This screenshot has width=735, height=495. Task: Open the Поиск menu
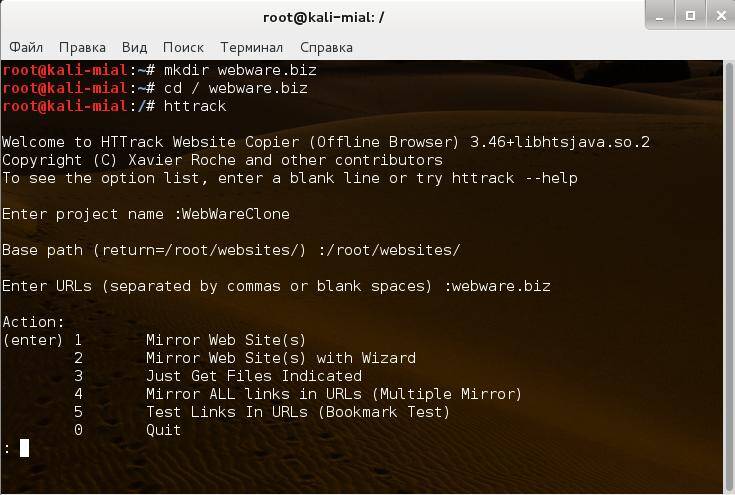click(183, 47)
